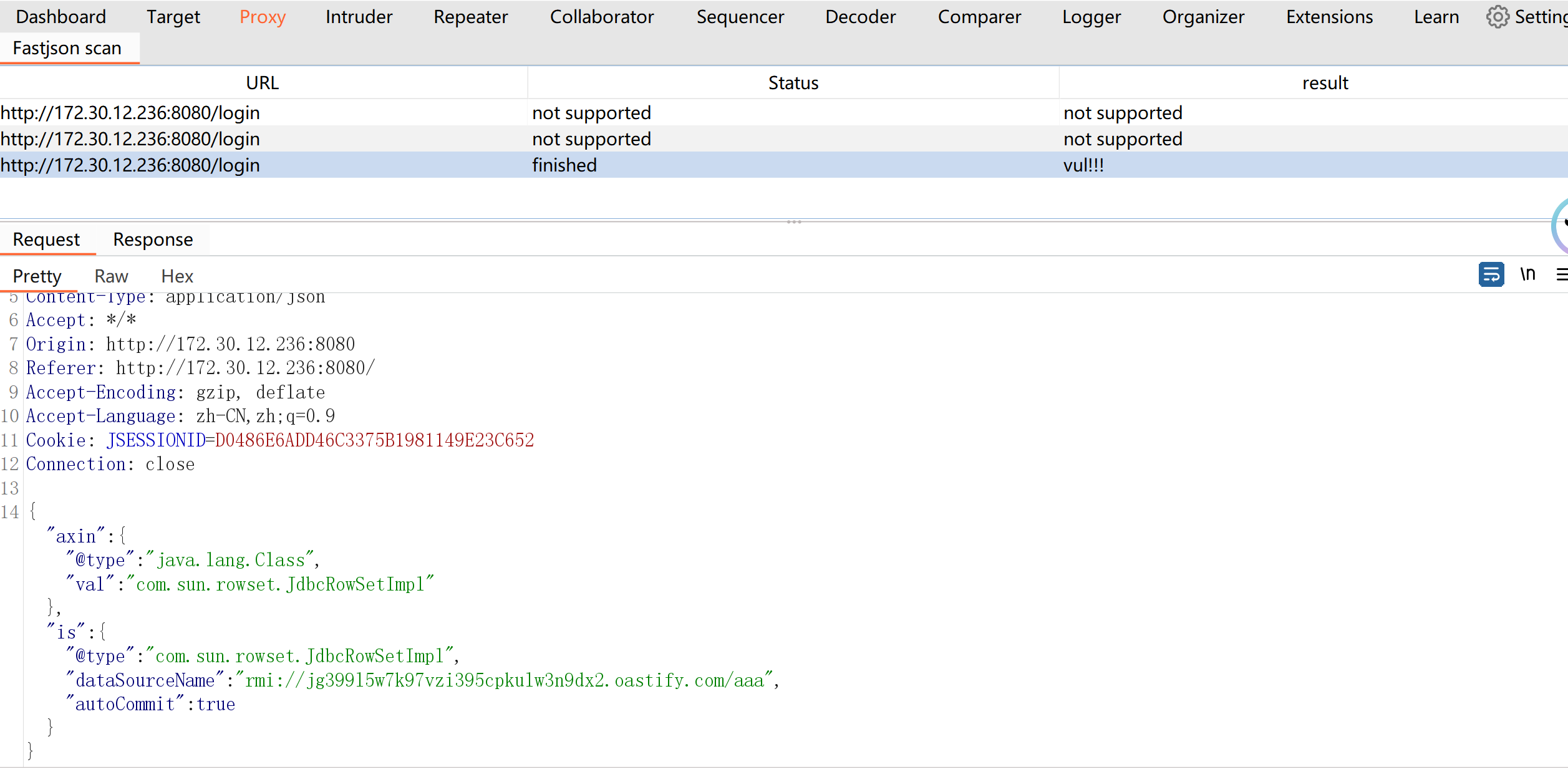The height and width of the screenshot is (772, 1568).
Task: Open the Decoder tab
Action: pos(861,17)
